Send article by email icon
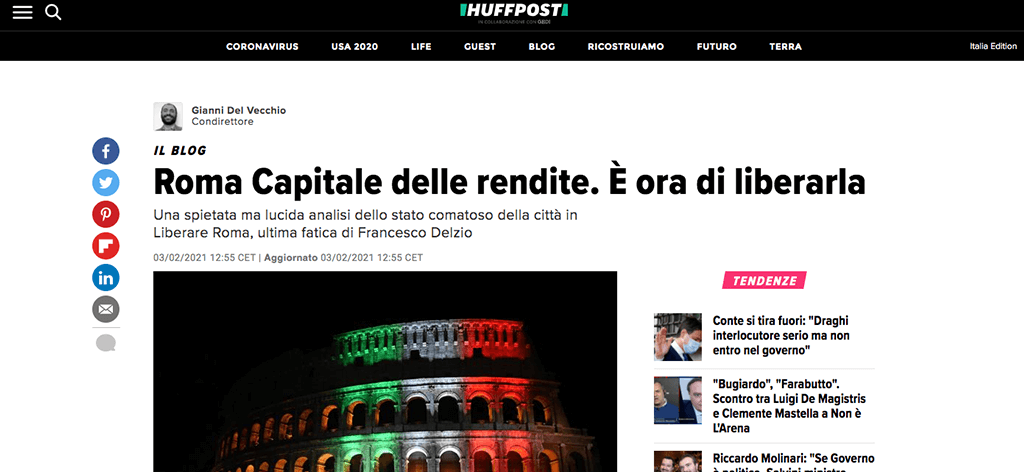The image size is (1024, 472). [x=106, y=309]
